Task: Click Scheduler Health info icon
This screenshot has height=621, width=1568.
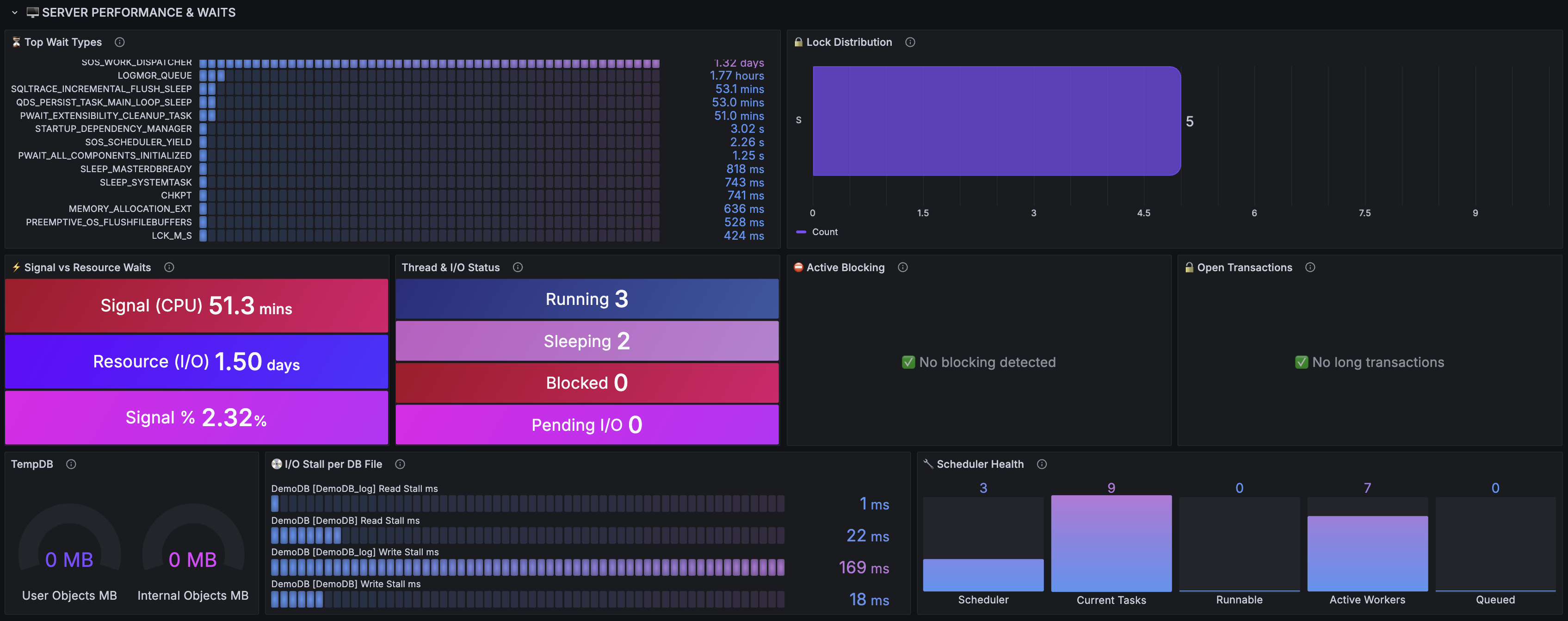Action: click(x=1042, y=464)
